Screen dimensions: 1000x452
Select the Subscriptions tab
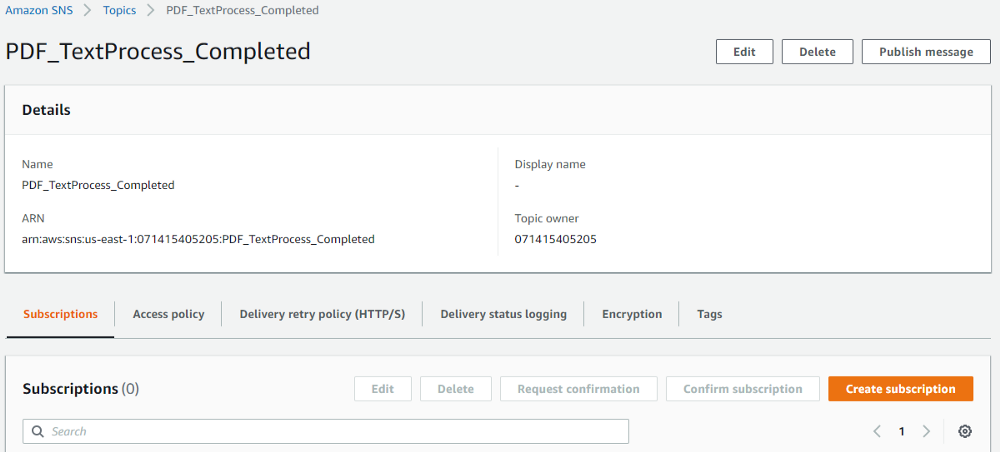click(60, 314)
